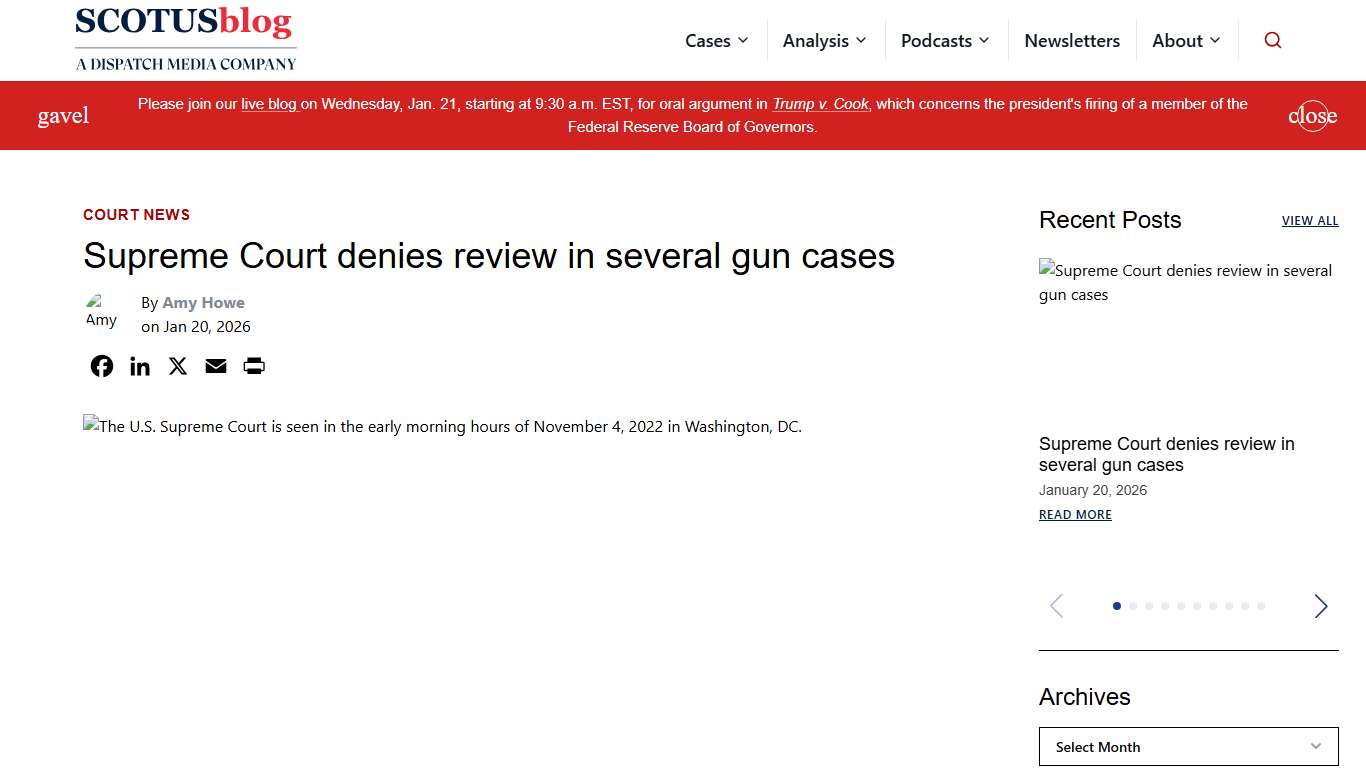Dismiss the red announcement banner with close

(x=1312, y=115)
